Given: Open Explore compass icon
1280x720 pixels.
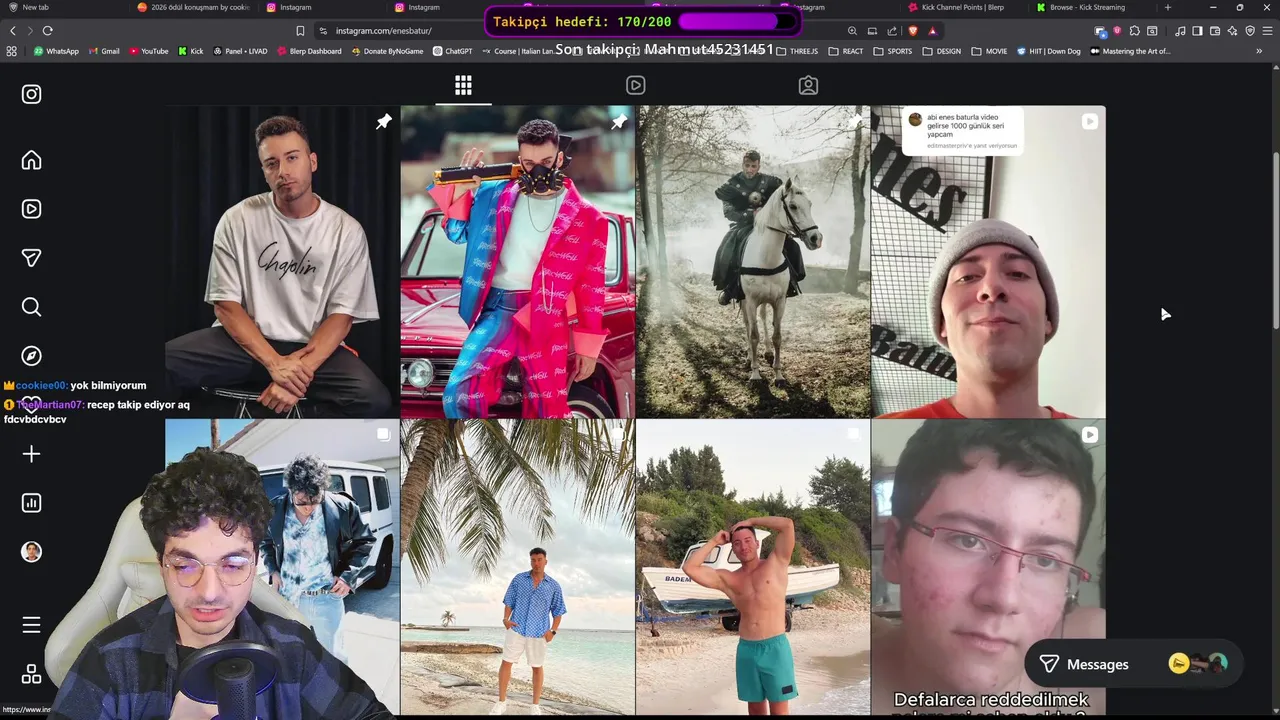Looking at the screenshot, I should 31,356.
